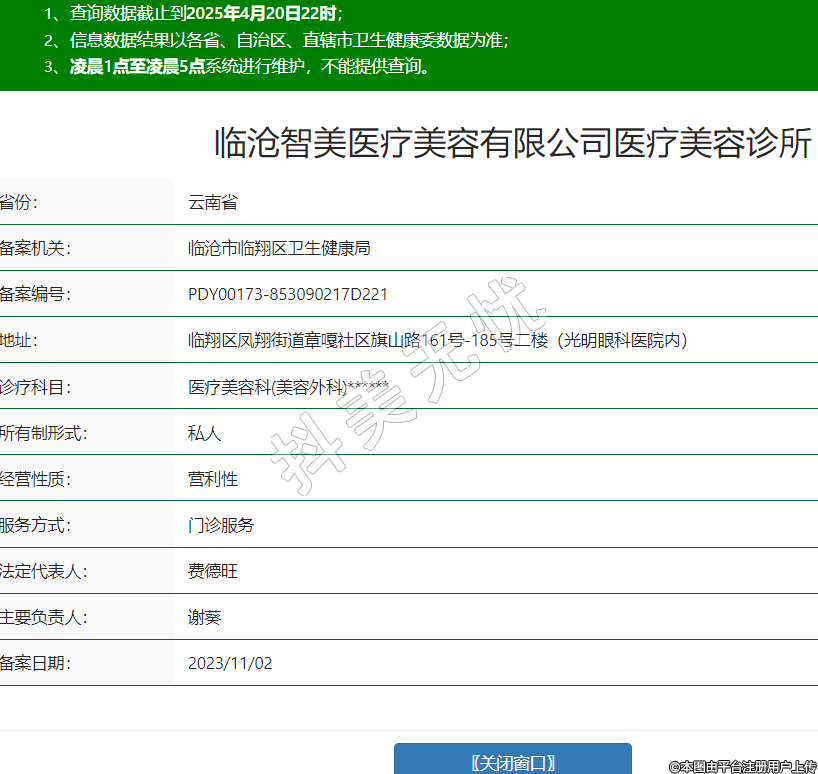Select the ownership value 私人
Image resolution: width=818 pixels, height=774 pixels.
pyautogui.click(x=204, y=433)
